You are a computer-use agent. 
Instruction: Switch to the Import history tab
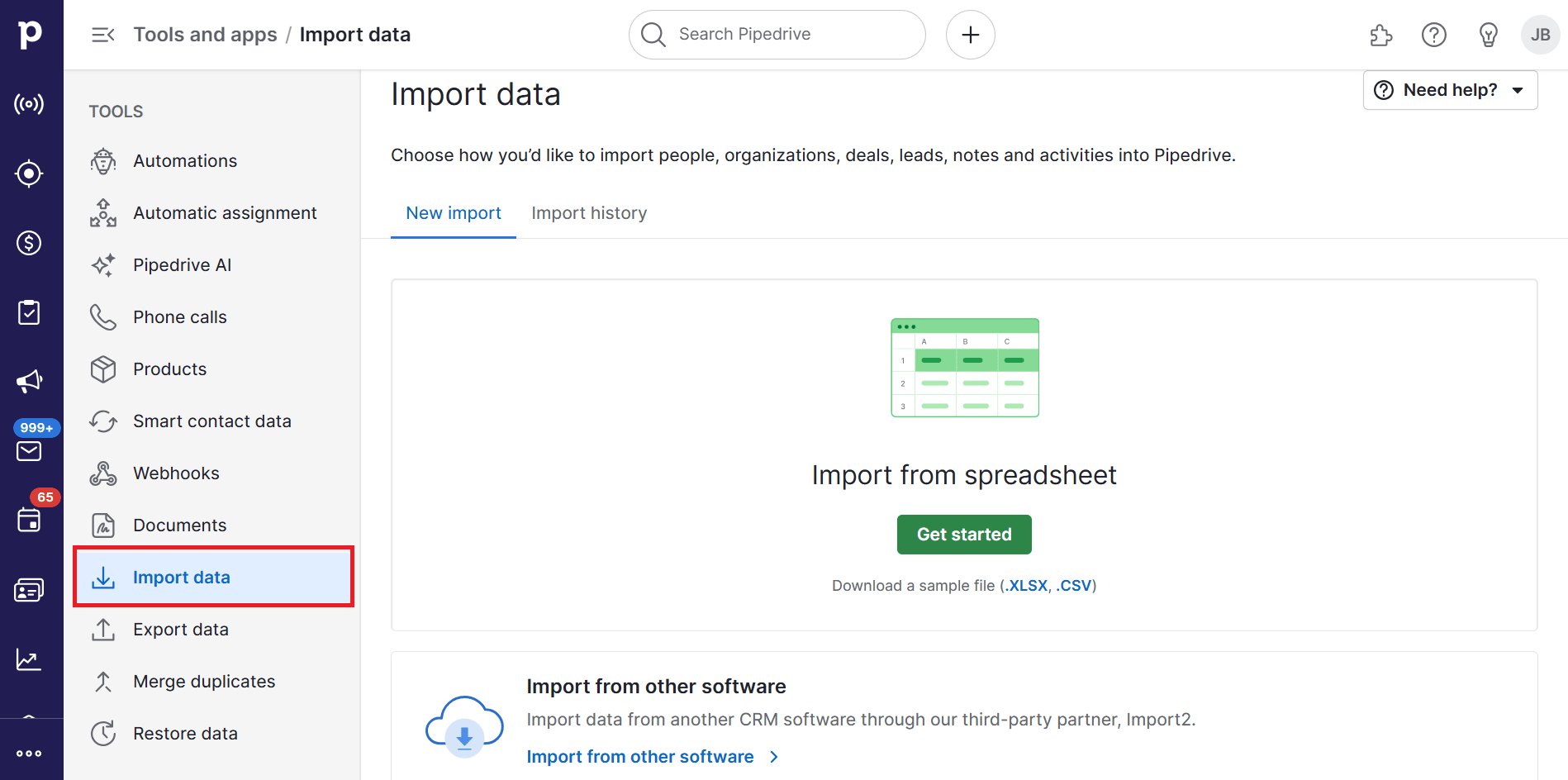(x=589, y=212)
